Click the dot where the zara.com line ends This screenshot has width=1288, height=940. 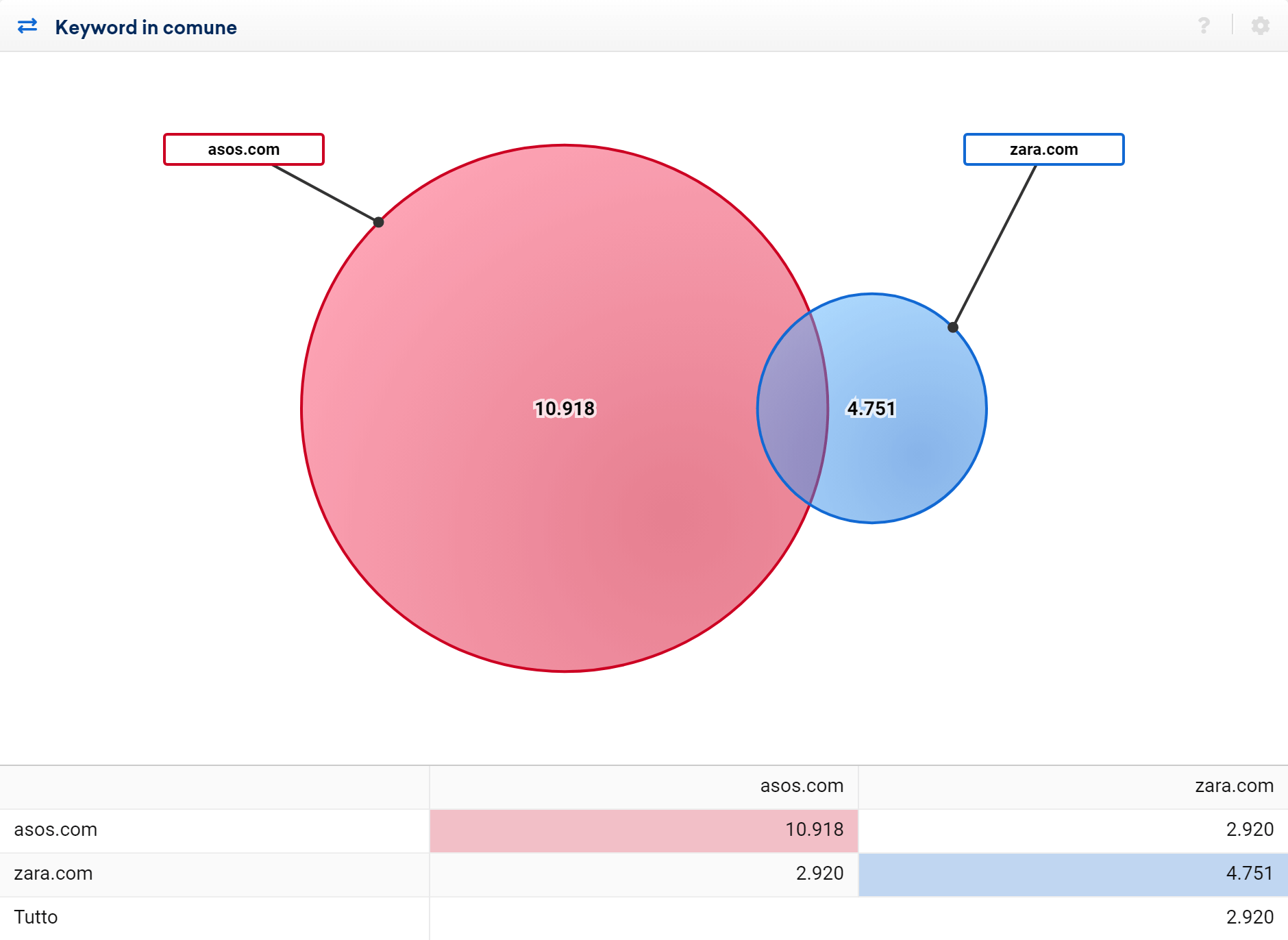point(953,327)
